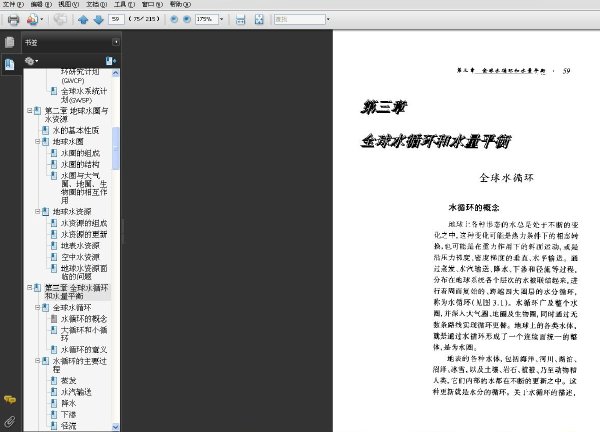The image size is (600, 432).
Task: Go to previous page with up arrow
Action: tap(83, 19)
